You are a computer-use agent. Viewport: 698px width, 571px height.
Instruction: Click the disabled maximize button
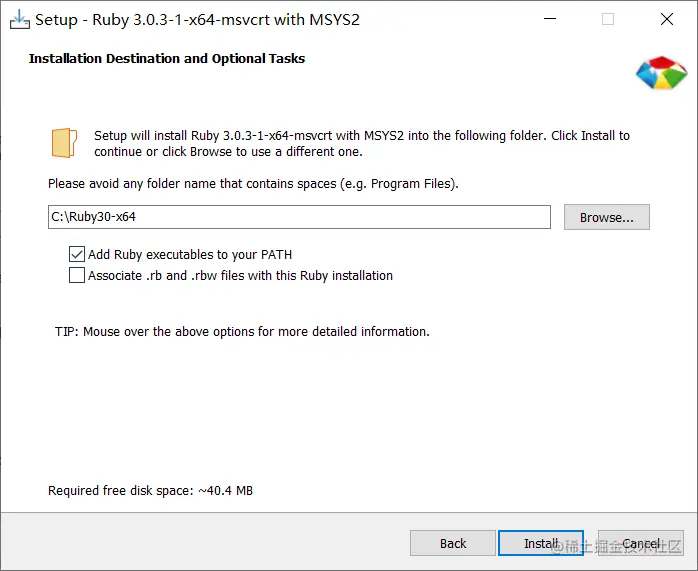pyautogui.click(x=608, y=19)
